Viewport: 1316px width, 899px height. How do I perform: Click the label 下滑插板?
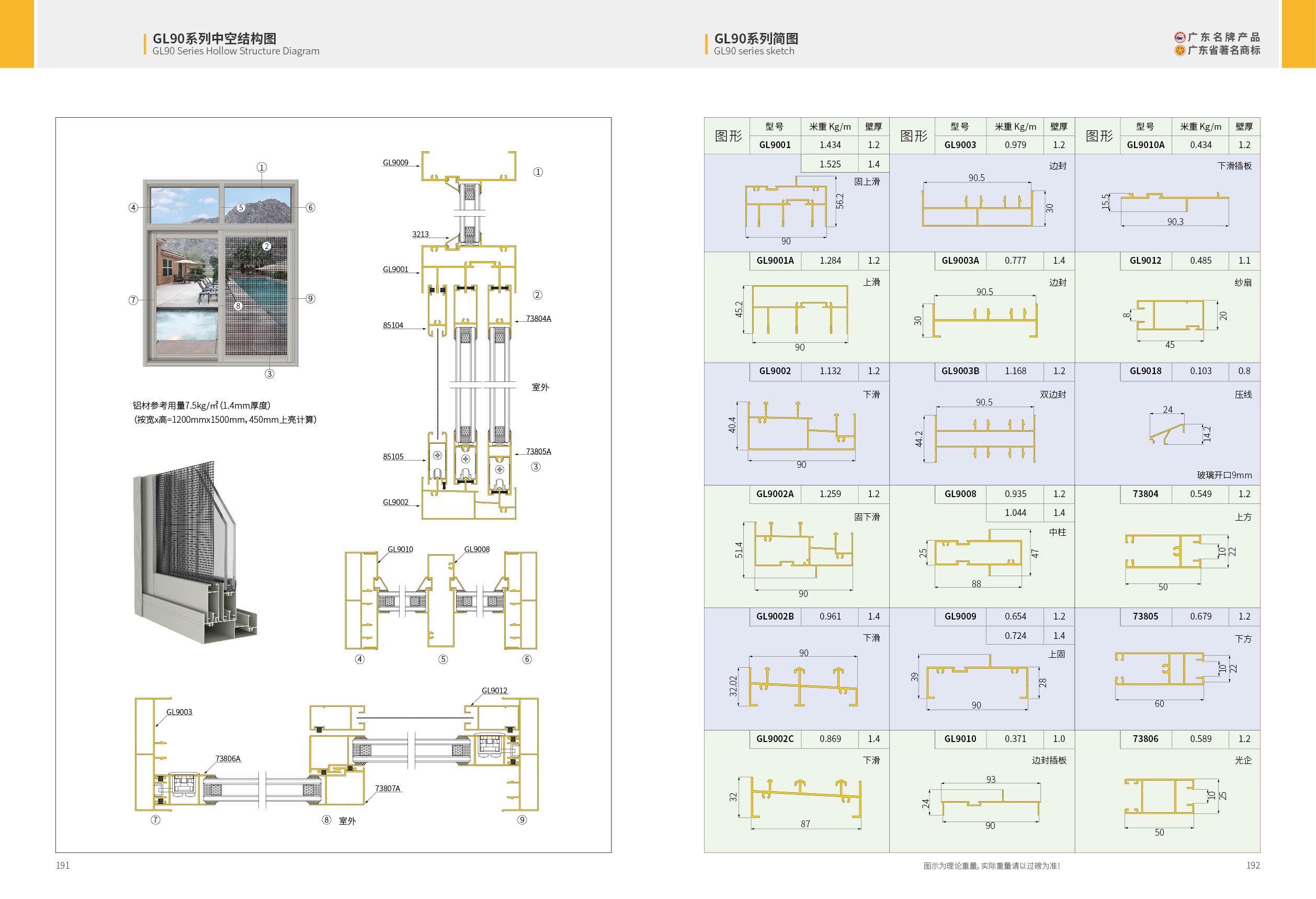click(x=1234, y=166)
